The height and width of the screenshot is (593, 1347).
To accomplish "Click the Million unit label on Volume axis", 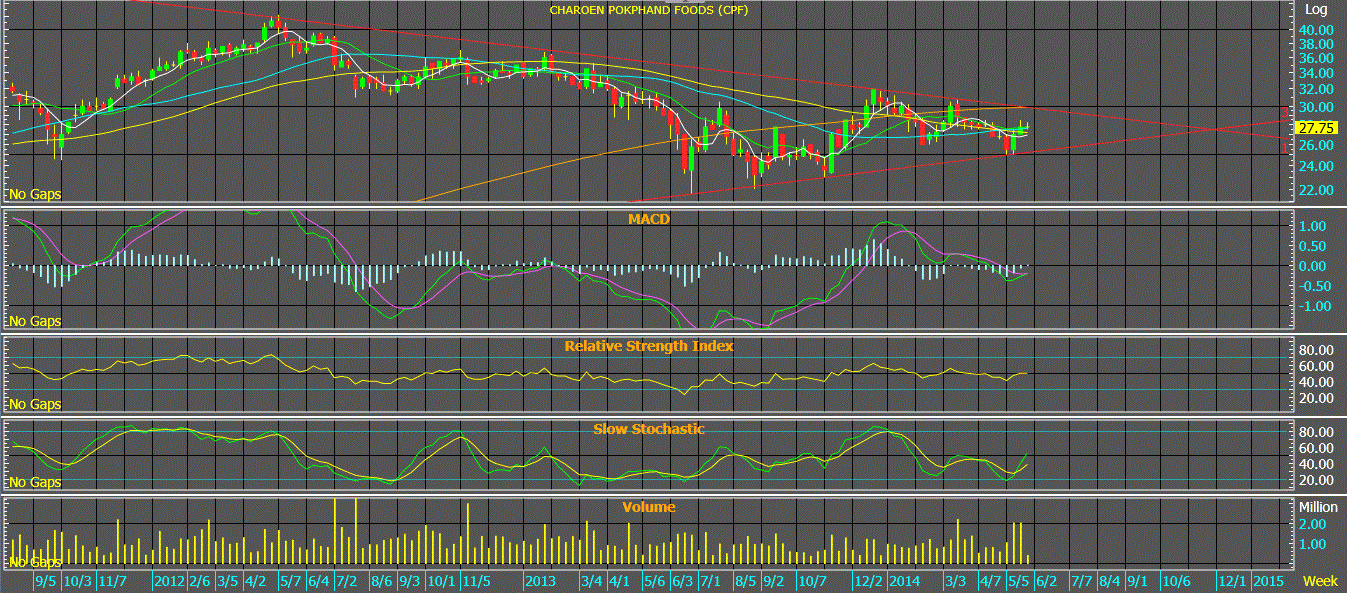I will tap(1318, 507).
